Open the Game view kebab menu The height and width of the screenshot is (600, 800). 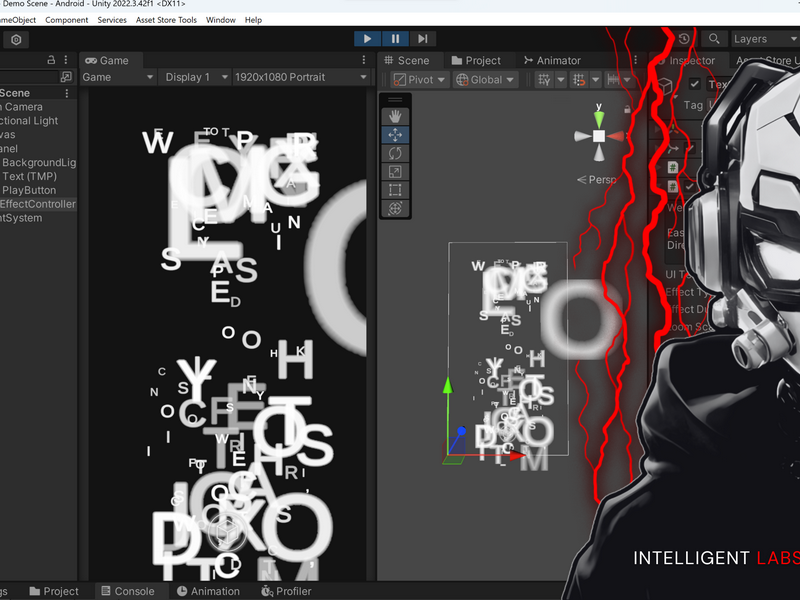click(364, 60)
